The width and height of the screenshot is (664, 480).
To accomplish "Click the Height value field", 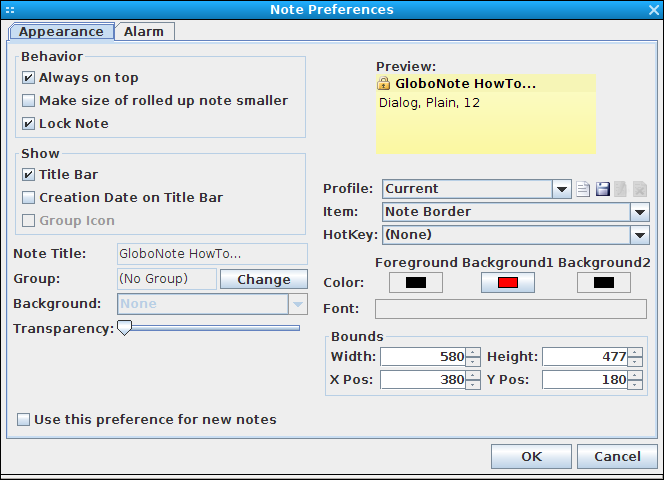I will click(585, 357).
